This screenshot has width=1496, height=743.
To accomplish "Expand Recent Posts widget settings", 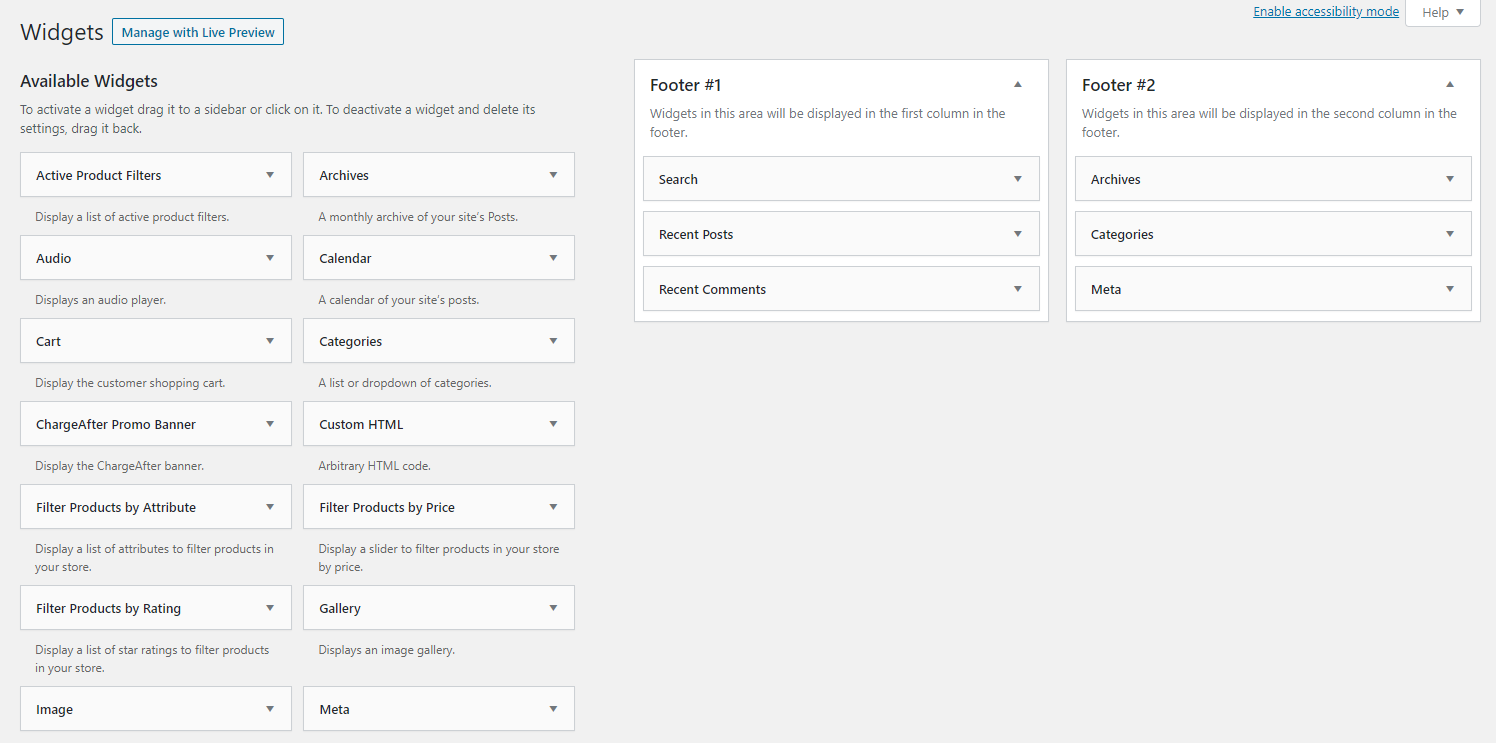I will click(1018, 234).
